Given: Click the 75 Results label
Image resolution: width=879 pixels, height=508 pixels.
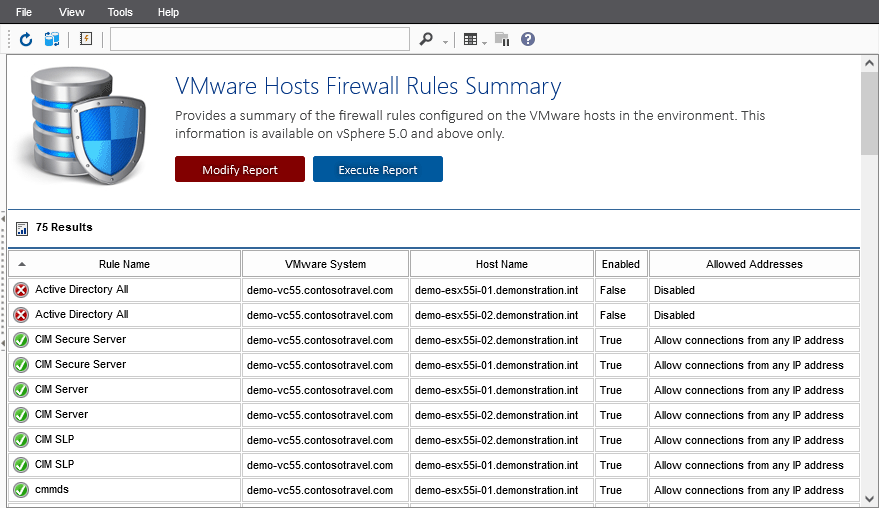Looking at the screenshot, I should tap(64, 227).
